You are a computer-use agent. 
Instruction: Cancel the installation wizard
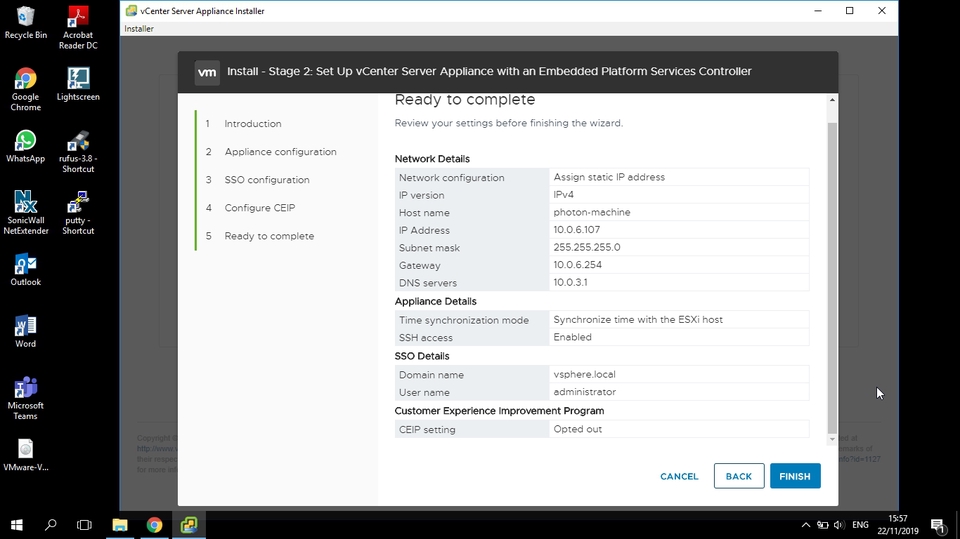(x=679, y=476)
